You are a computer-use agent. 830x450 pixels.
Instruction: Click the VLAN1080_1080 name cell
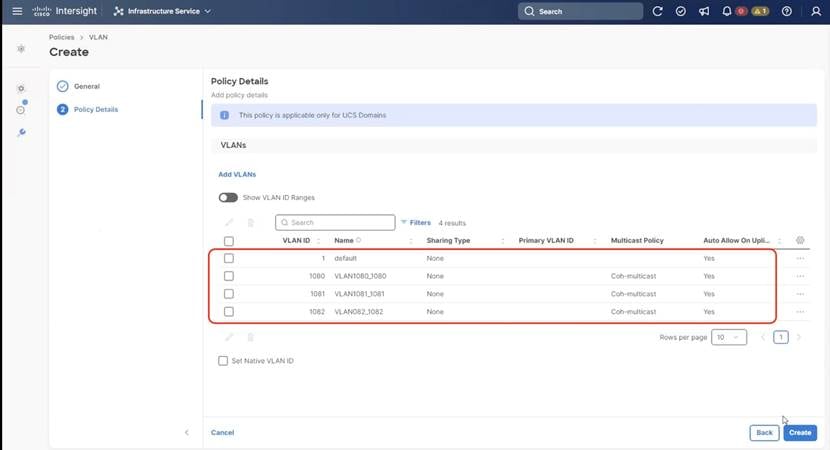360,276
